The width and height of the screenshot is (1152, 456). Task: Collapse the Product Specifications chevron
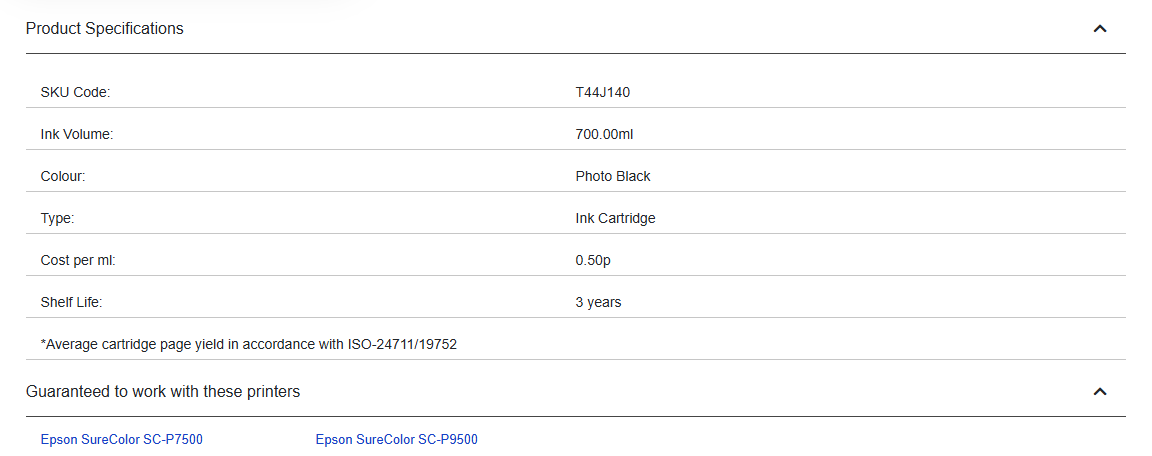(1100, 29)
